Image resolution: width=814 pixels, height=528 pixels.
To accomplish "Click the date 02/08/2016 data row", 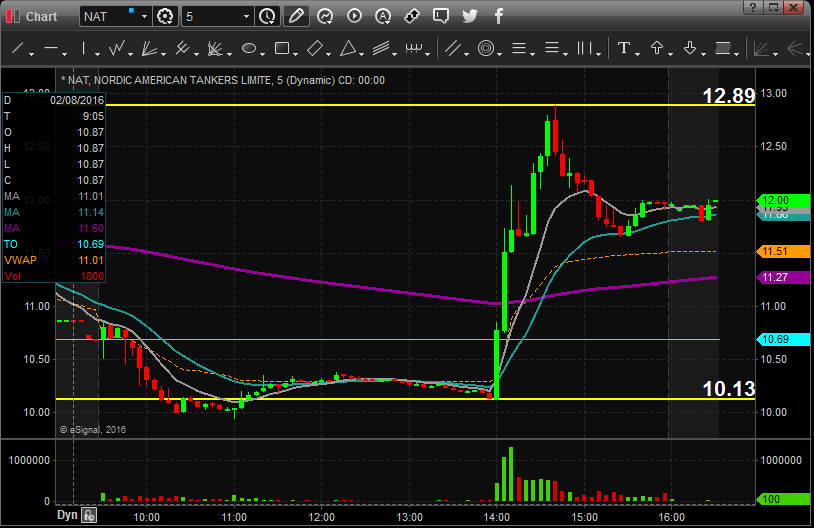I will pos(54,100).
